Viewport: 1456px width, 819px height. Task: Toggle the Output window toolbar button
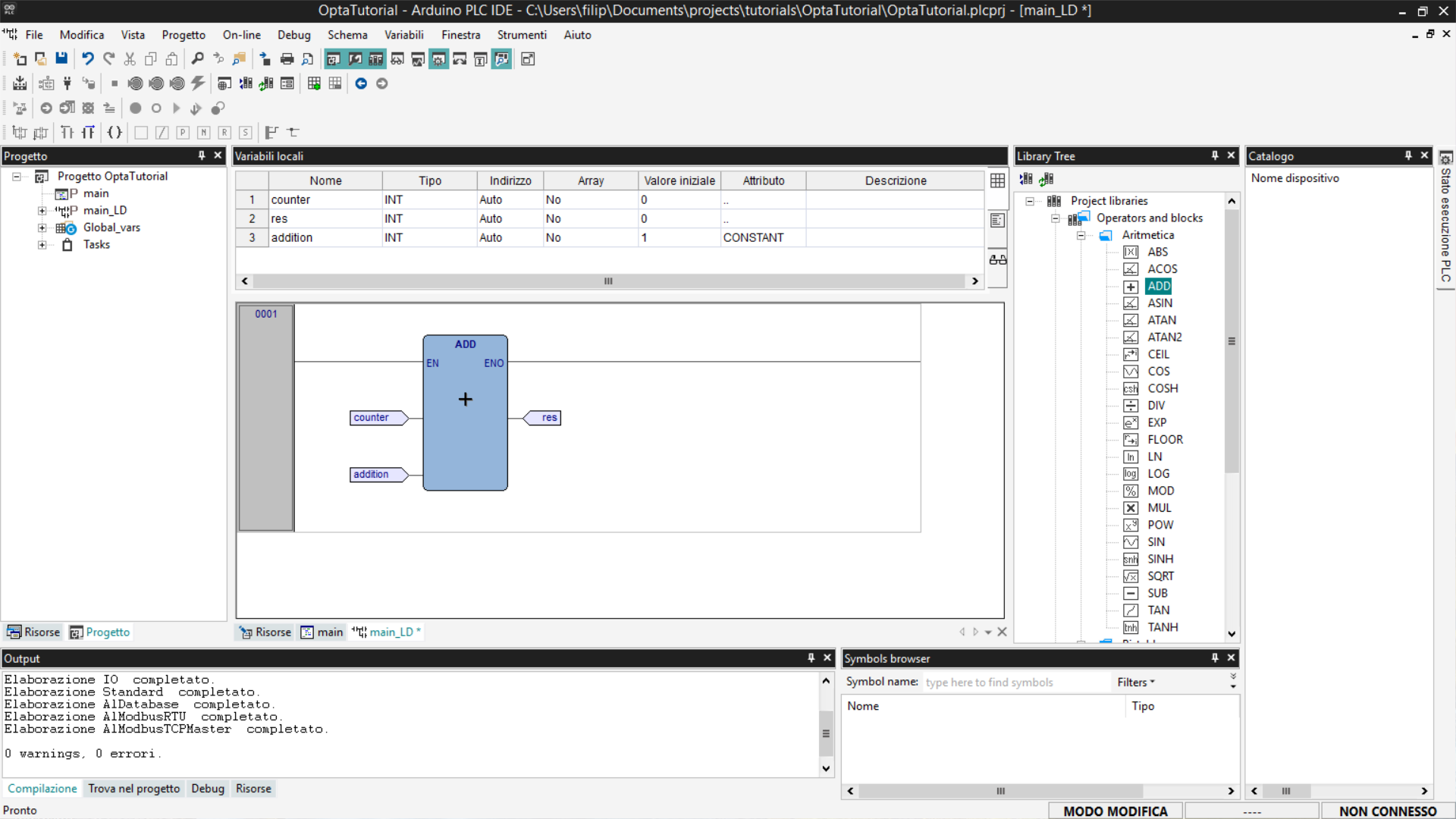pos(355,59)
